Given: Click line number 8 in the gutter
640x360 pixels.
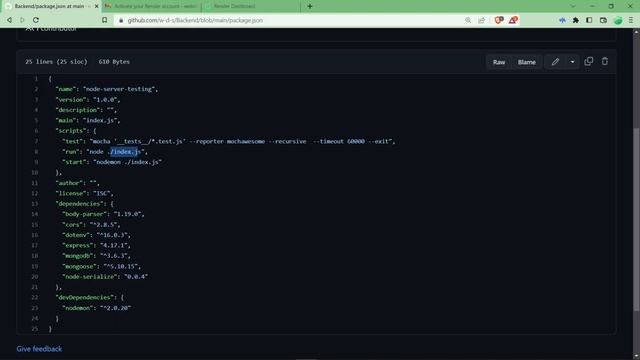Looking at the screenshot, I should (x=36, y=152).
